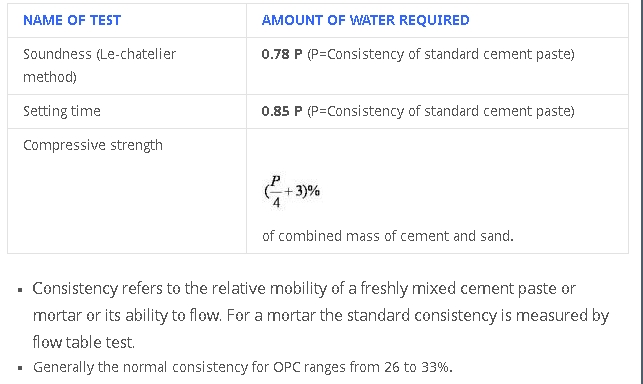Click the bold 0.78 P value
The height and width of the screenshot is (384, 643).
(x=282, y=54)
